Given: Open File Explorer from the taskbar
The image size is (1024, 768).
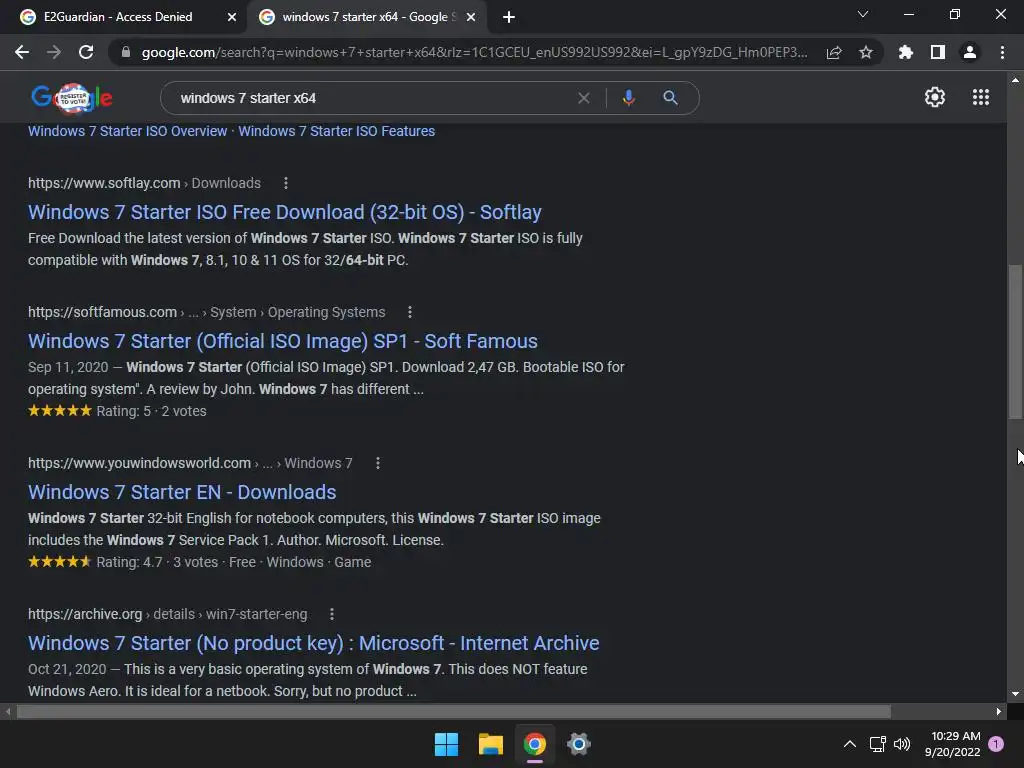Looking at the screenshot, I should point(490,744).
